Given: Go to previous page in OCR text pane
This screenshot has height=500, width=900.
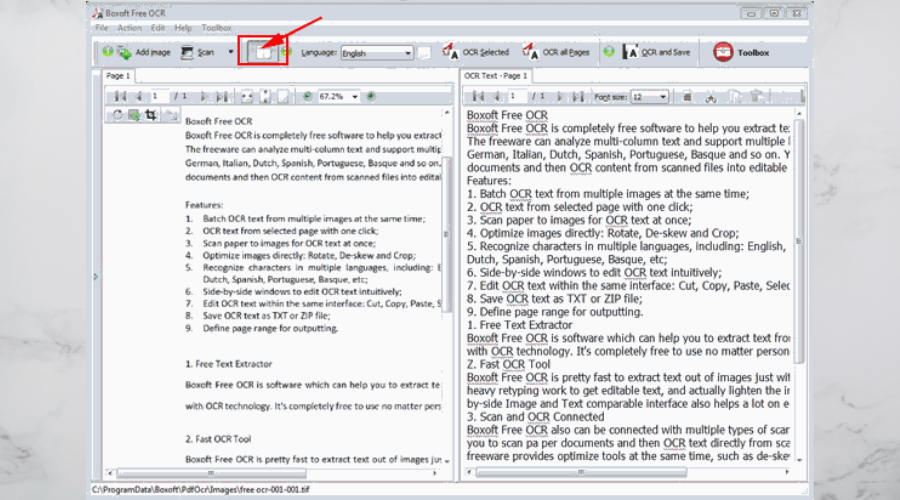Looking at the screenshot, I should [496, 97].
